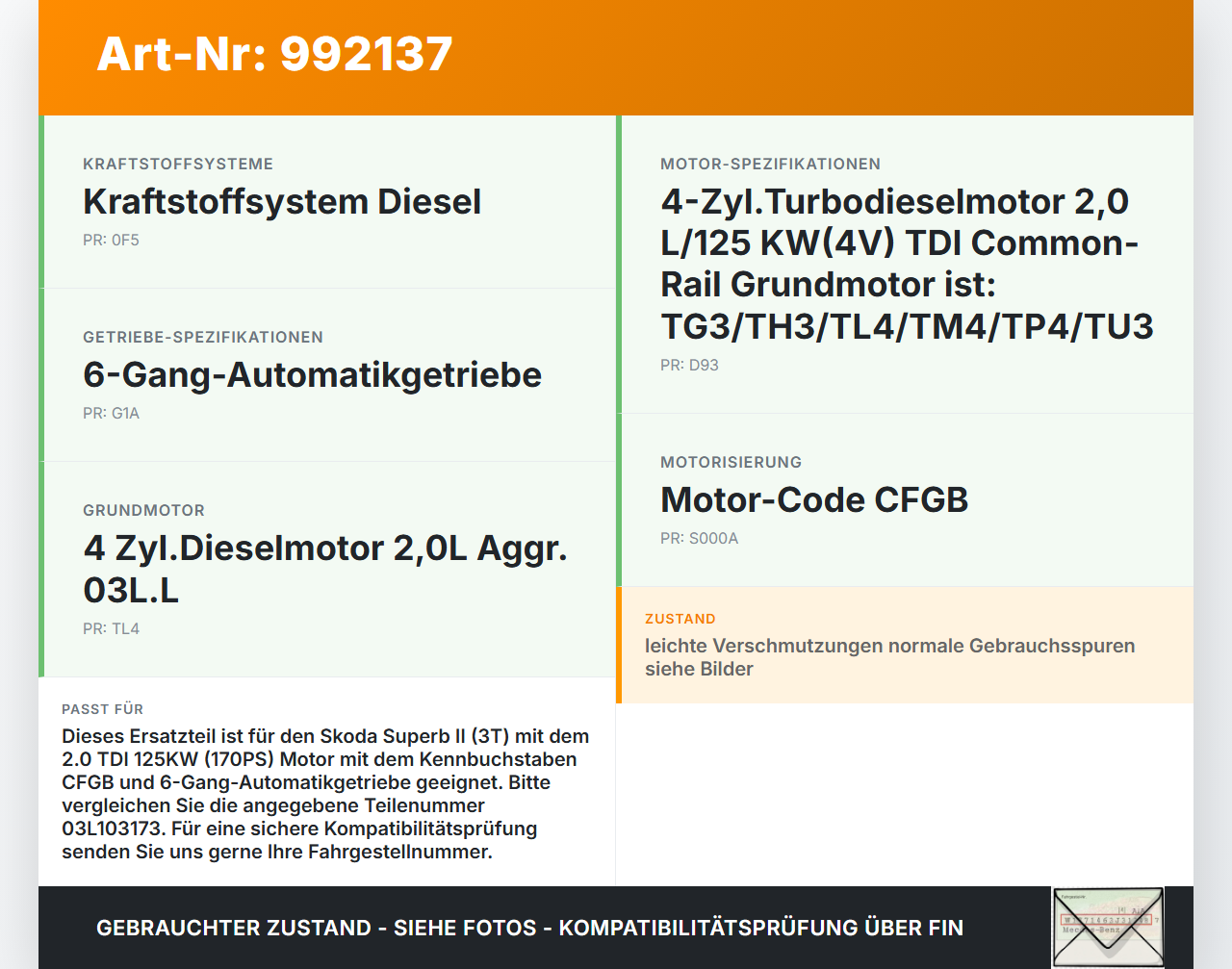Click the PR: TL4 code label
The image size is (1232, 969).
pyautogui.click(x=111, y=629)
